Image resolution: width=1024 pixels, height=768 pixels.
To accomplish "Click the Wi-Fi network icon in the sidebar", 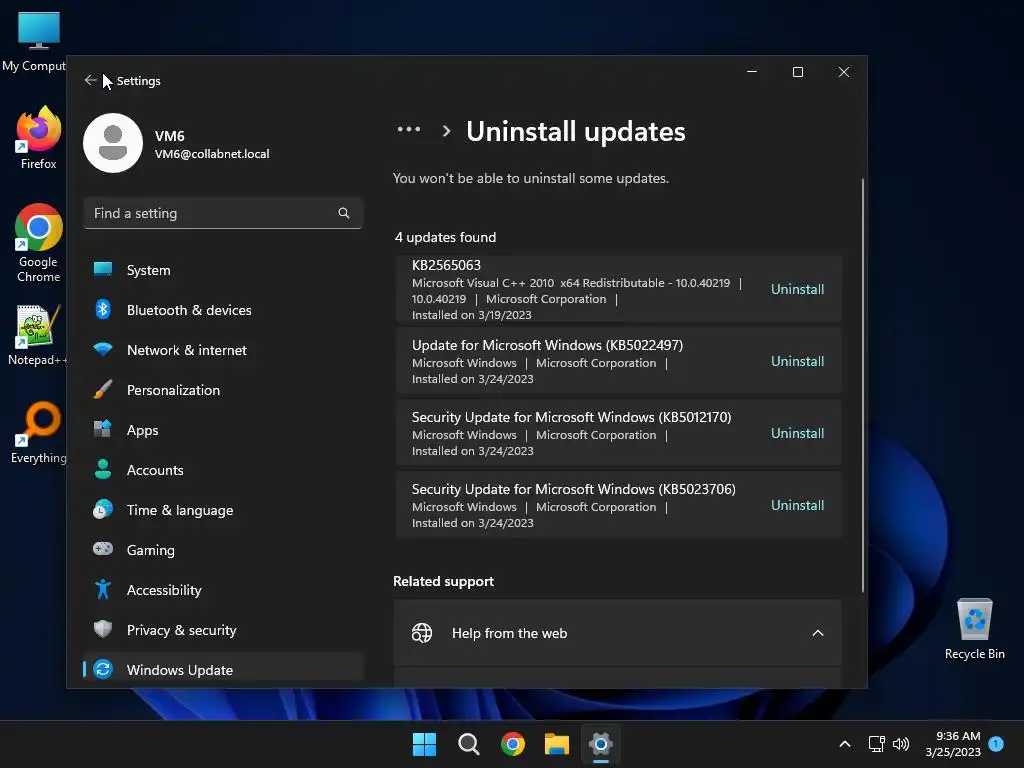I will pyautogui.click(x=103, y=349).
